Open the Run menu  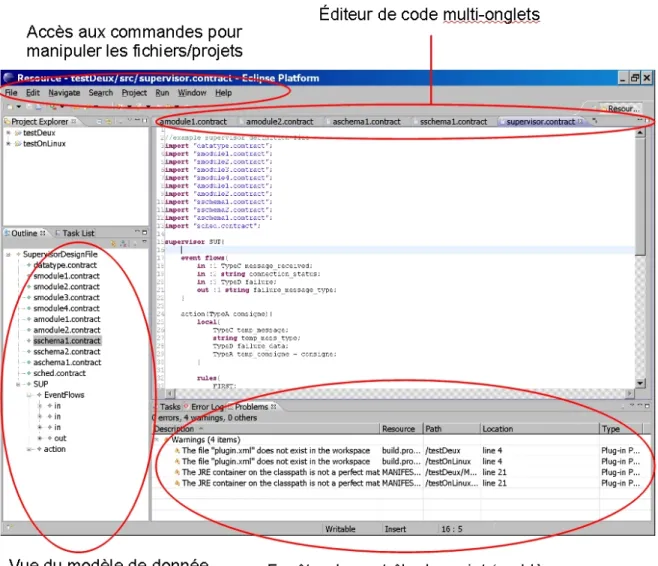click(x=162, y=93)
